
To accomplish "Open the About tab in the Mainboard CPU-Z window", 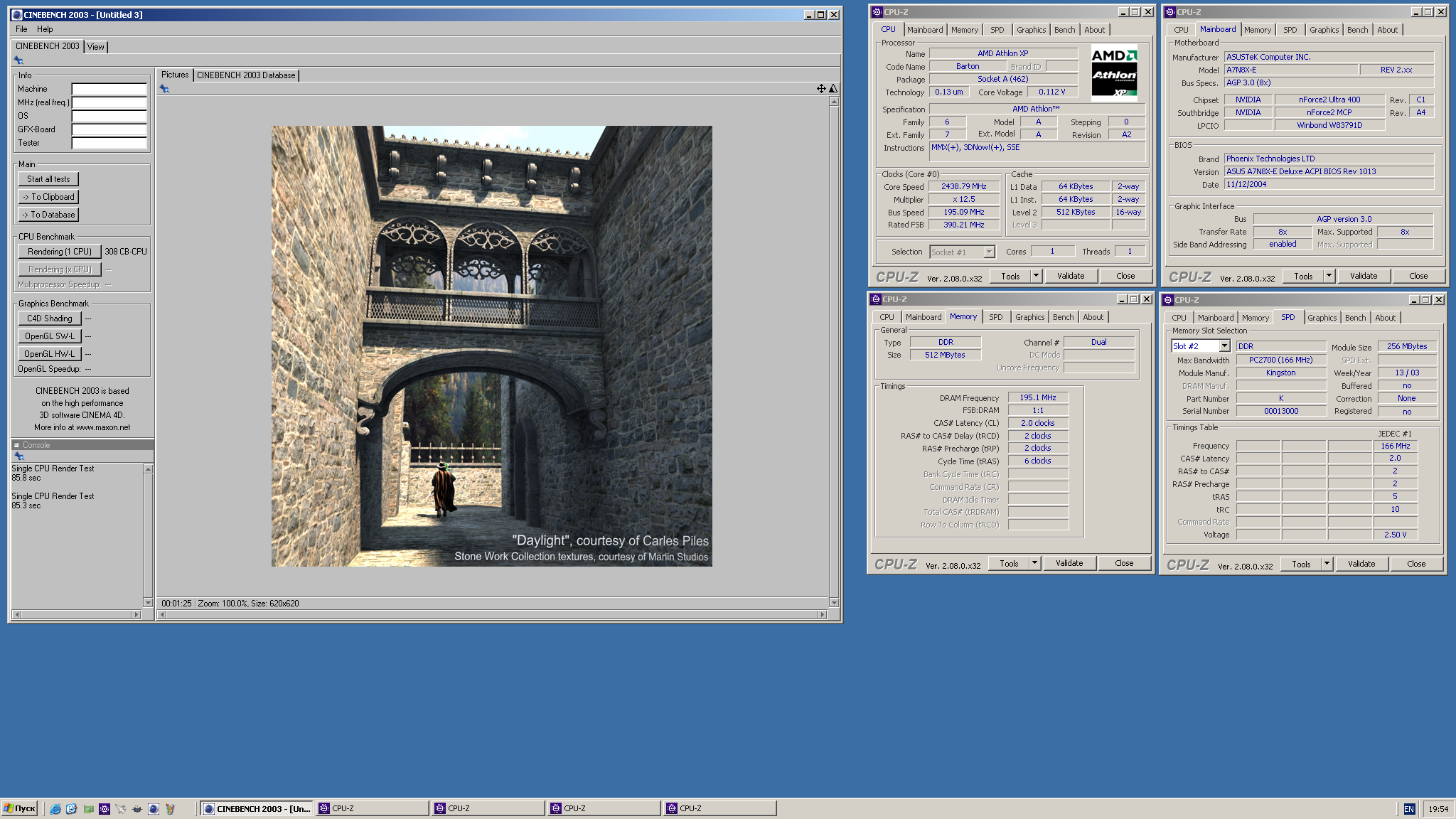I will [1388, 30].
